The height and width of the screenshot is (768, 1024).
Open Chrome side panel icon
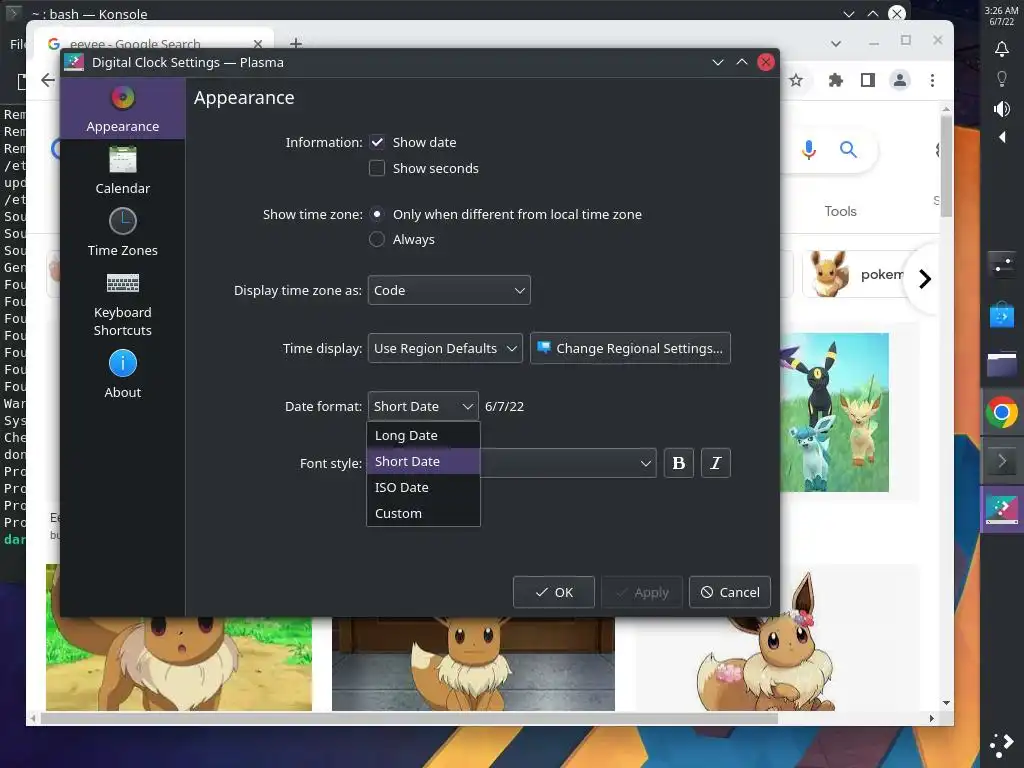coord(867,80)
